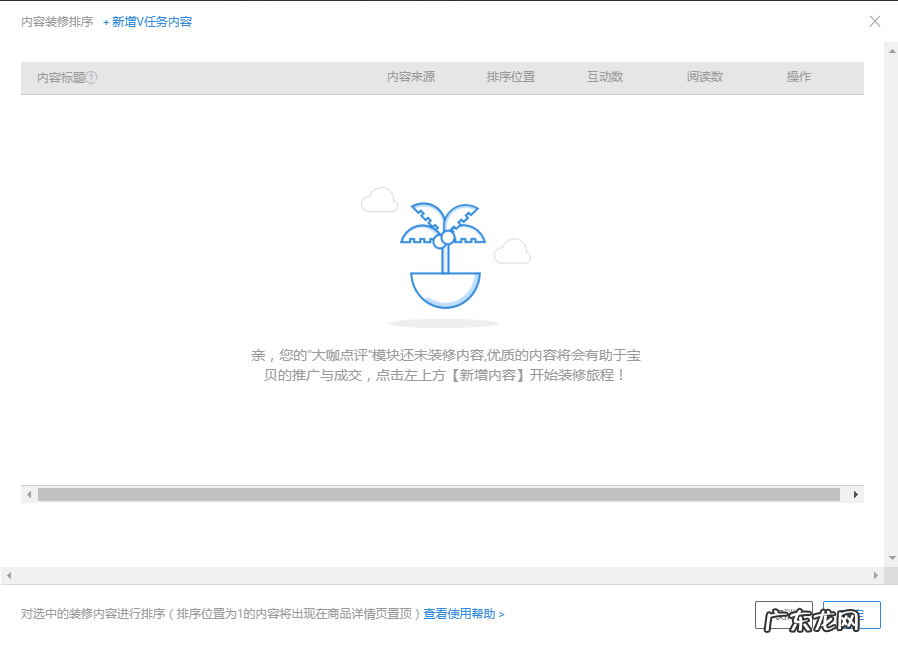
Task: Click the cancel button at bottom right
Action: coord(784,614)
